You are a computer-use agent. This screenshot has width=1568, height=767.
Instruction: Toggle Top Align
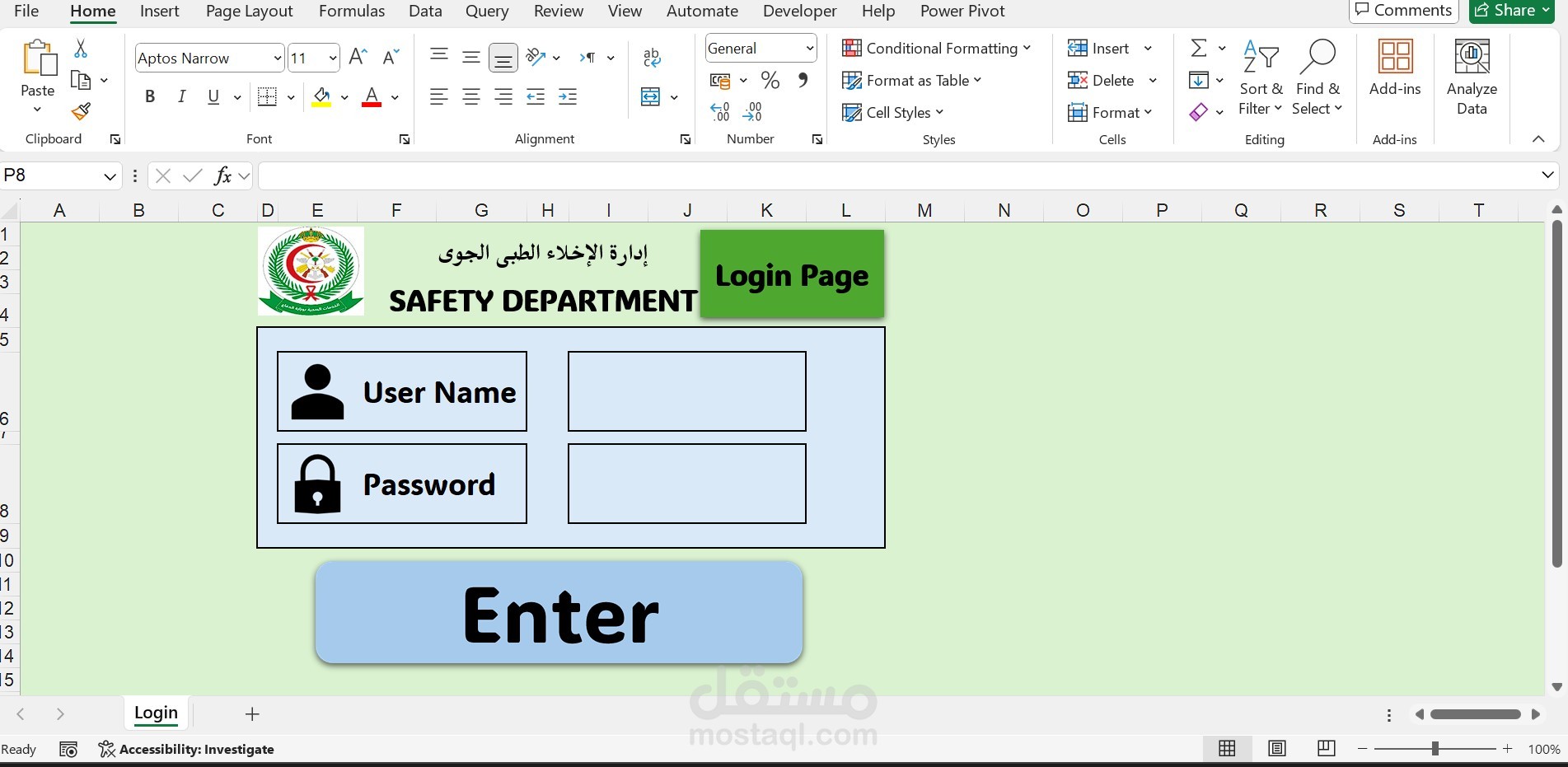pos(439,57)
